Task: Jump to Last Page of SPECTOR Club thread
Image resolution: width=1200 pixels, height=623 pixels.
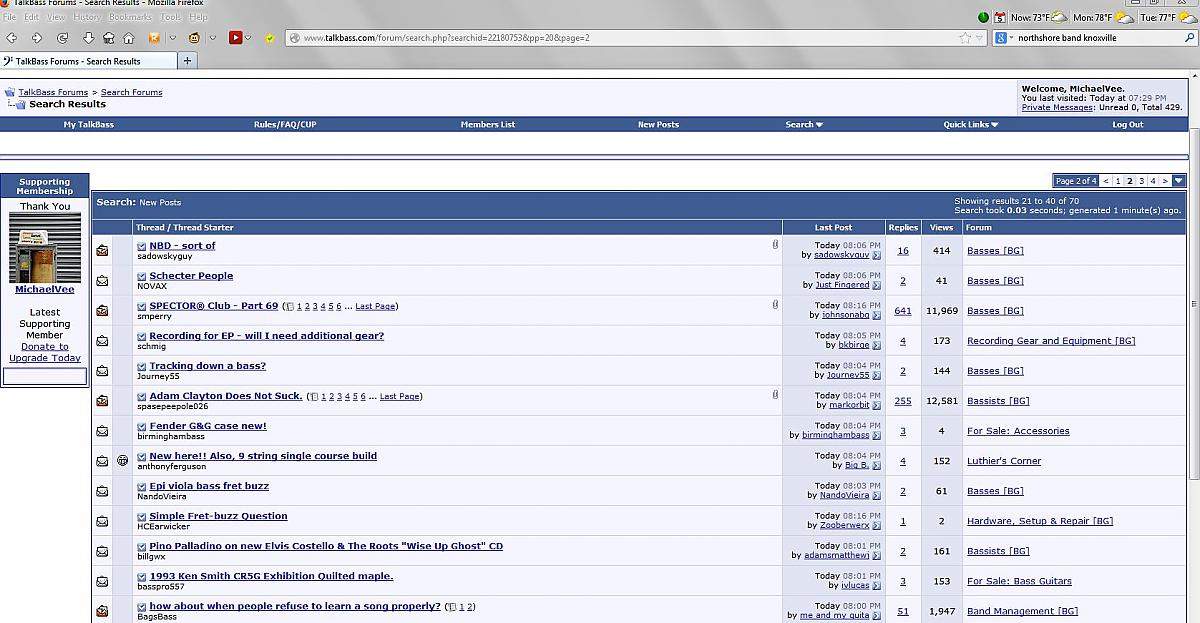Action: click(375, 307)
